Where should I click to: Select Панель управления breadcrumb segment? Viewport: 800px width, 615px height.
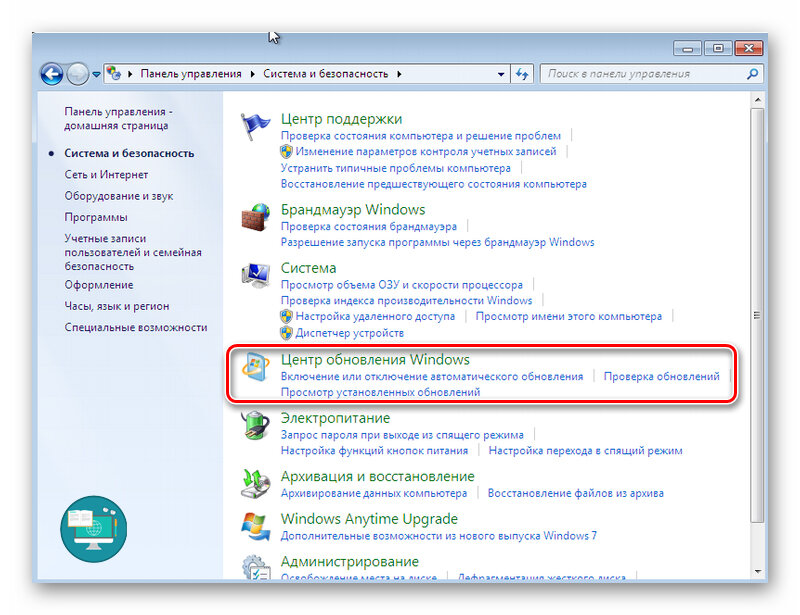[191, 73]
